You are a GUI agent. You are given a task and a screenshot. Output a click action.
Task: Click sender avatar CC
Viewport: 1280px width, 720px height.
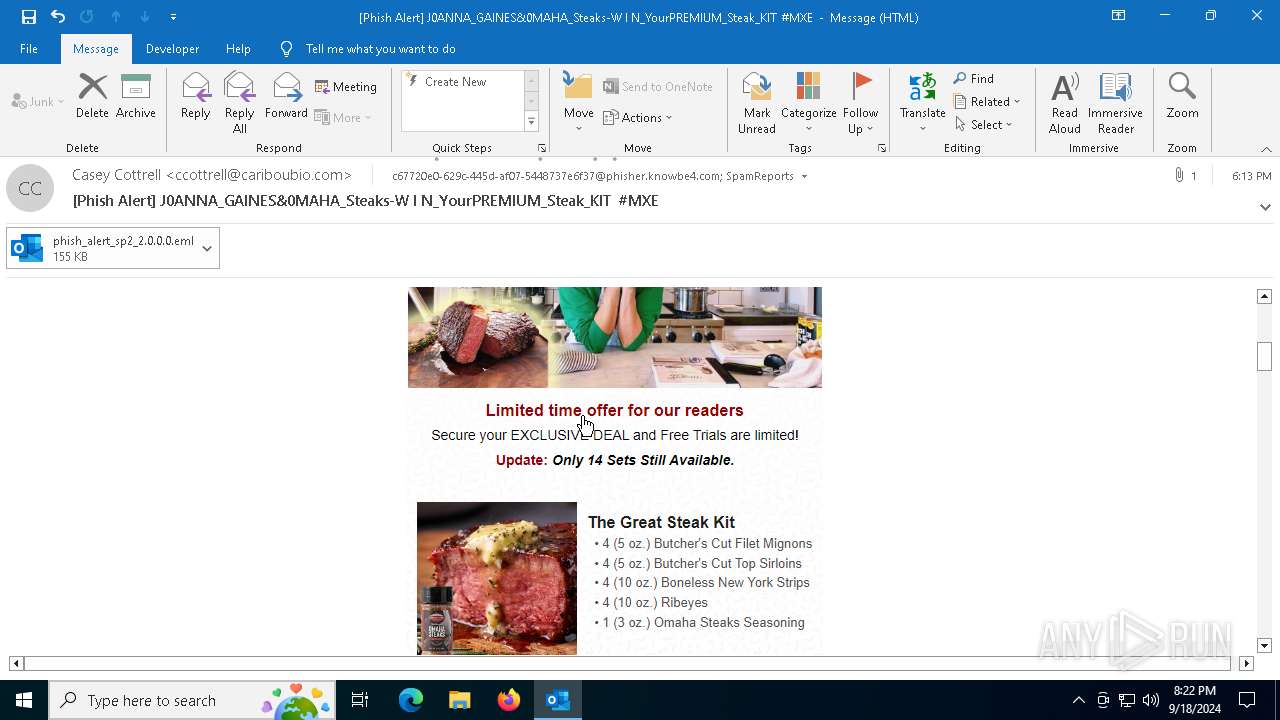(x=30, y=188)
